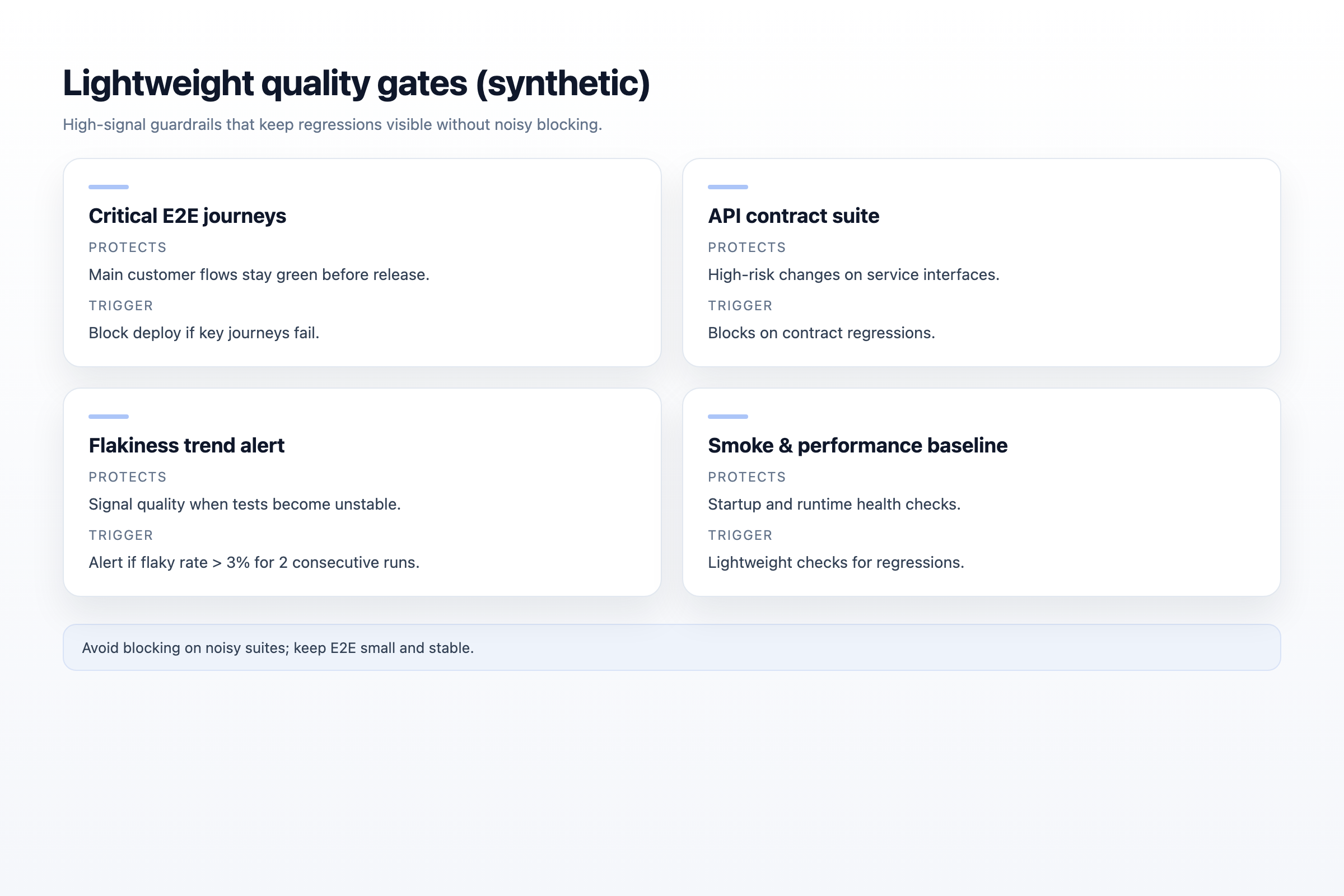The width and height of the screenshot is (1344, 896).
Task: Click the text Blocks on contract regressions
Action: [x=821, y=332]
